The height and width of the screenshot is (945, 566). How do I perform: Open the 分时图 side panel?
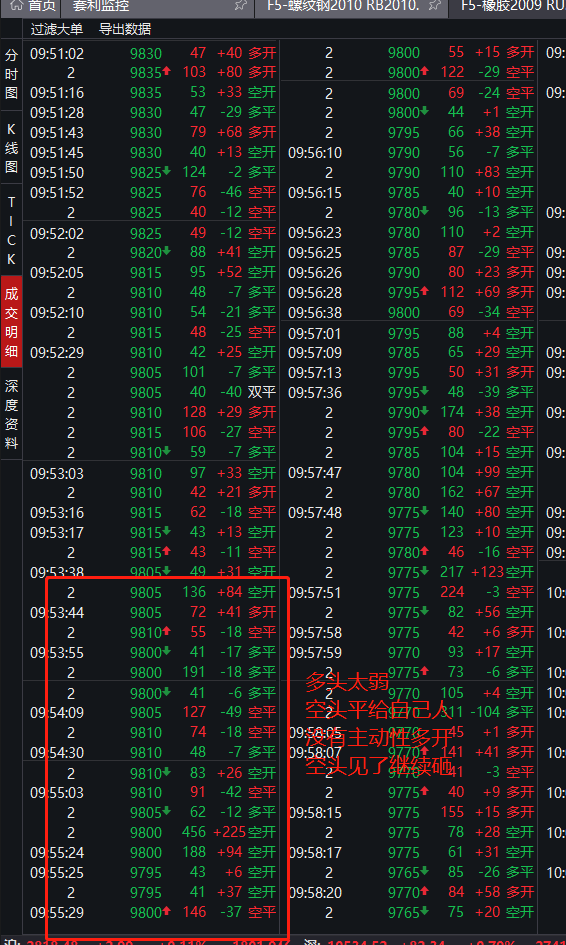(11, 74)
